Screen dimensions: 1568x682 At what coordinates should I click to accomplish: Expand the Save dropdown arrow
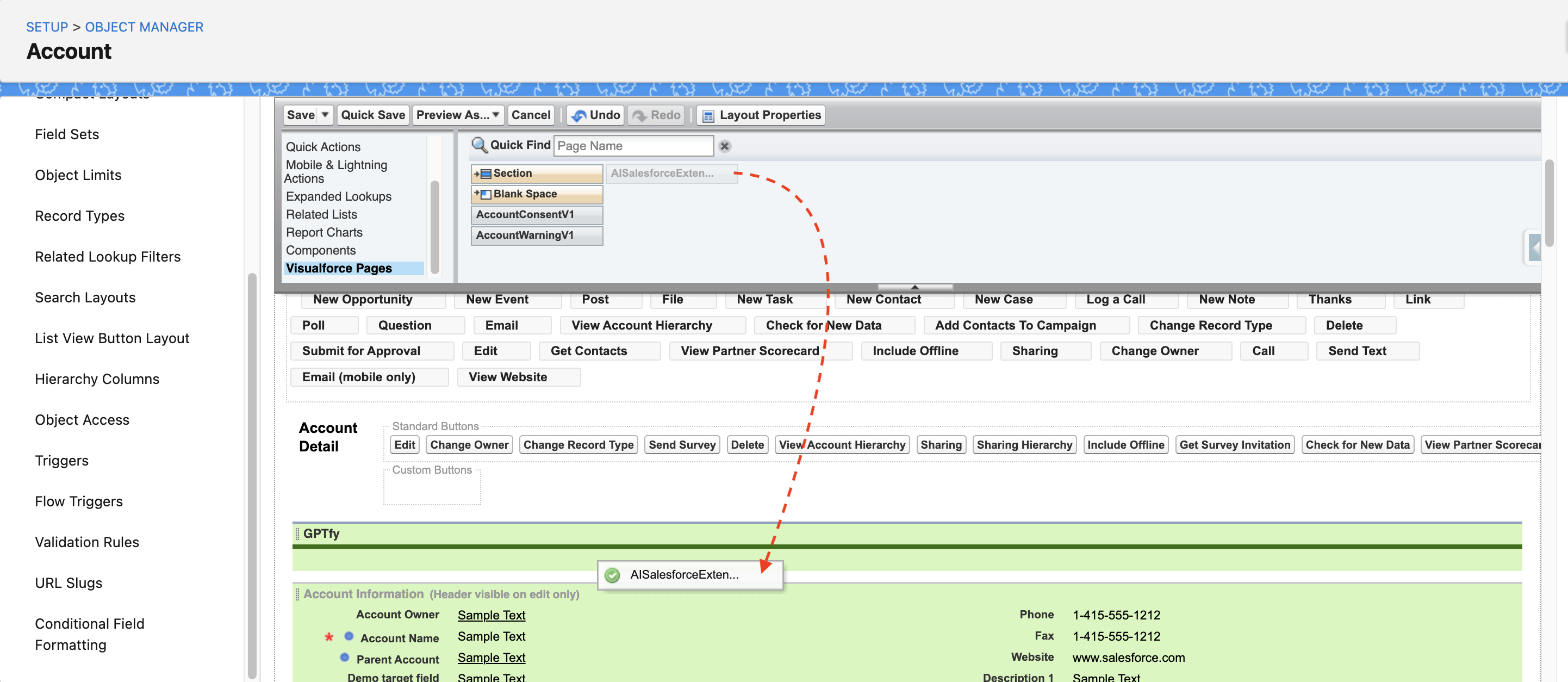[x=325, y=114]
